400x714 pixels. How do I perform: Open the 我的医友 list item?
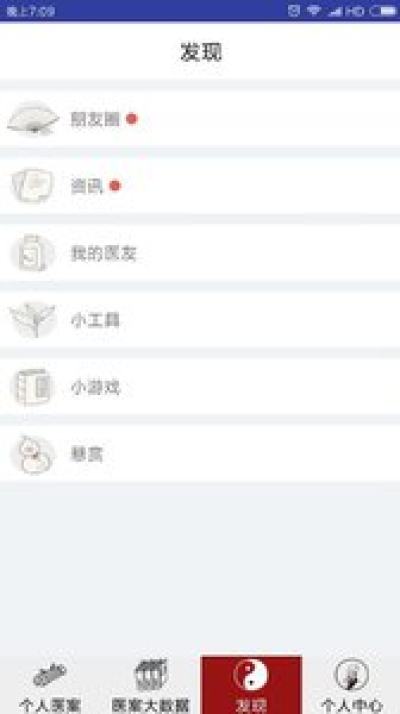(200, 253)
